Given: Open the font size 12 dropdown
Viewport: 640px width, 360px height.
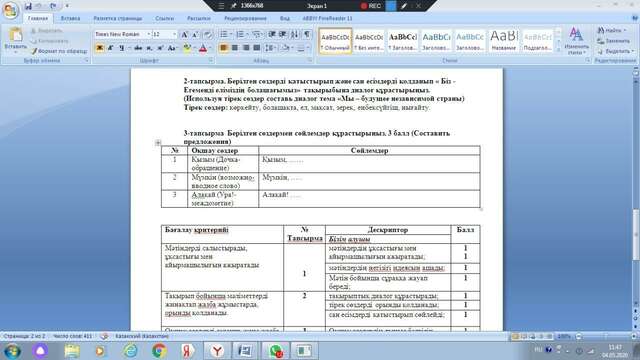Looking at the screenshot, I should (x=175, y=34).
